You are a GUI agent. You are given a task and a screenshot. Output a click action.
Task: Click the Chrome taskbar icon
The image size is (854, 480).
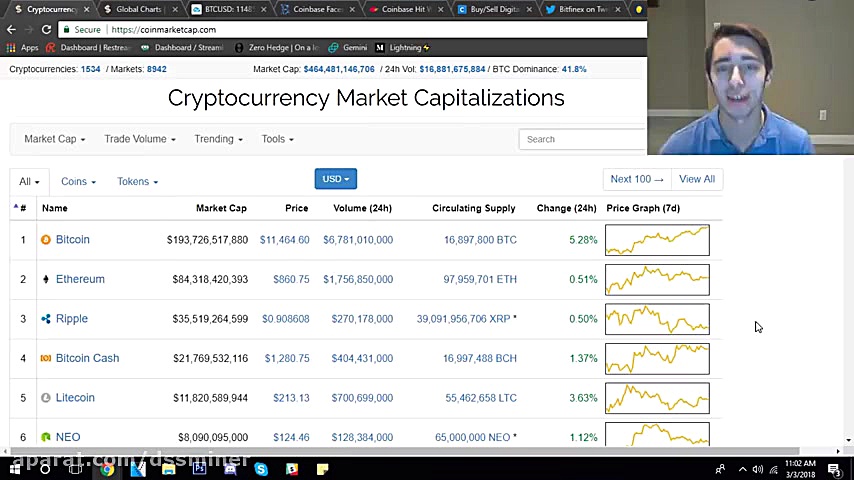click(x=107, y=469)
